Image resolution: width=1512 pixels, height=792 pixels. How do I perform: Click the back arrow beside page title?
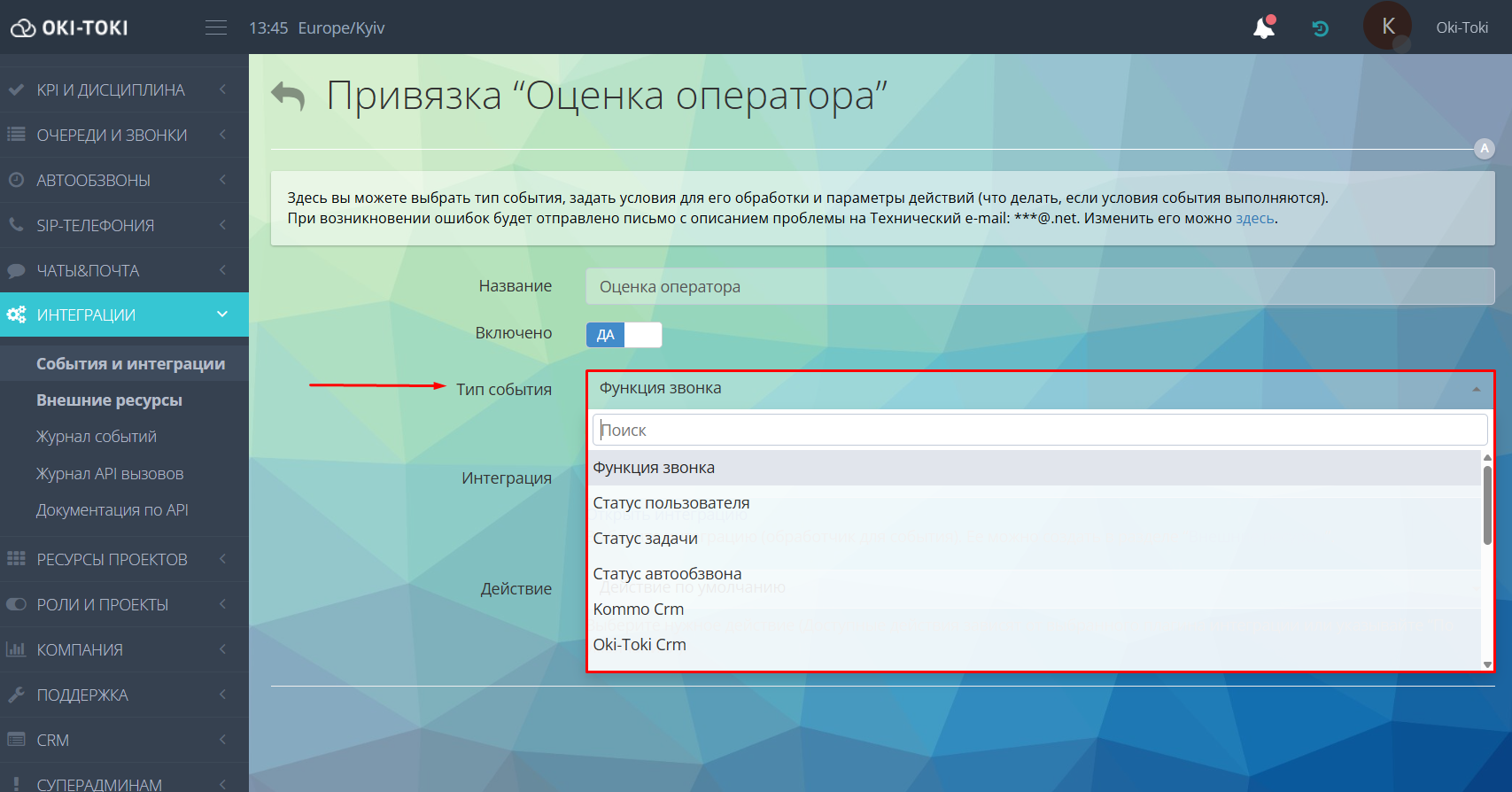tap(288, 96)
